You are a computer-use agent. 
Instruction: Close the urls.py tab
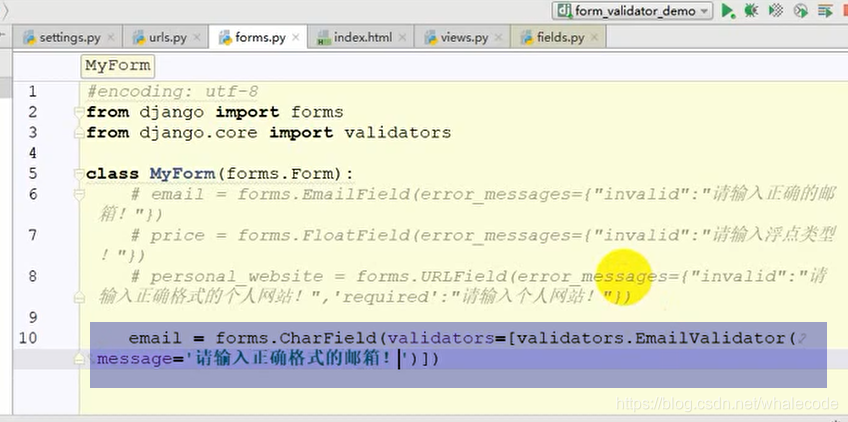pos(197,38)
